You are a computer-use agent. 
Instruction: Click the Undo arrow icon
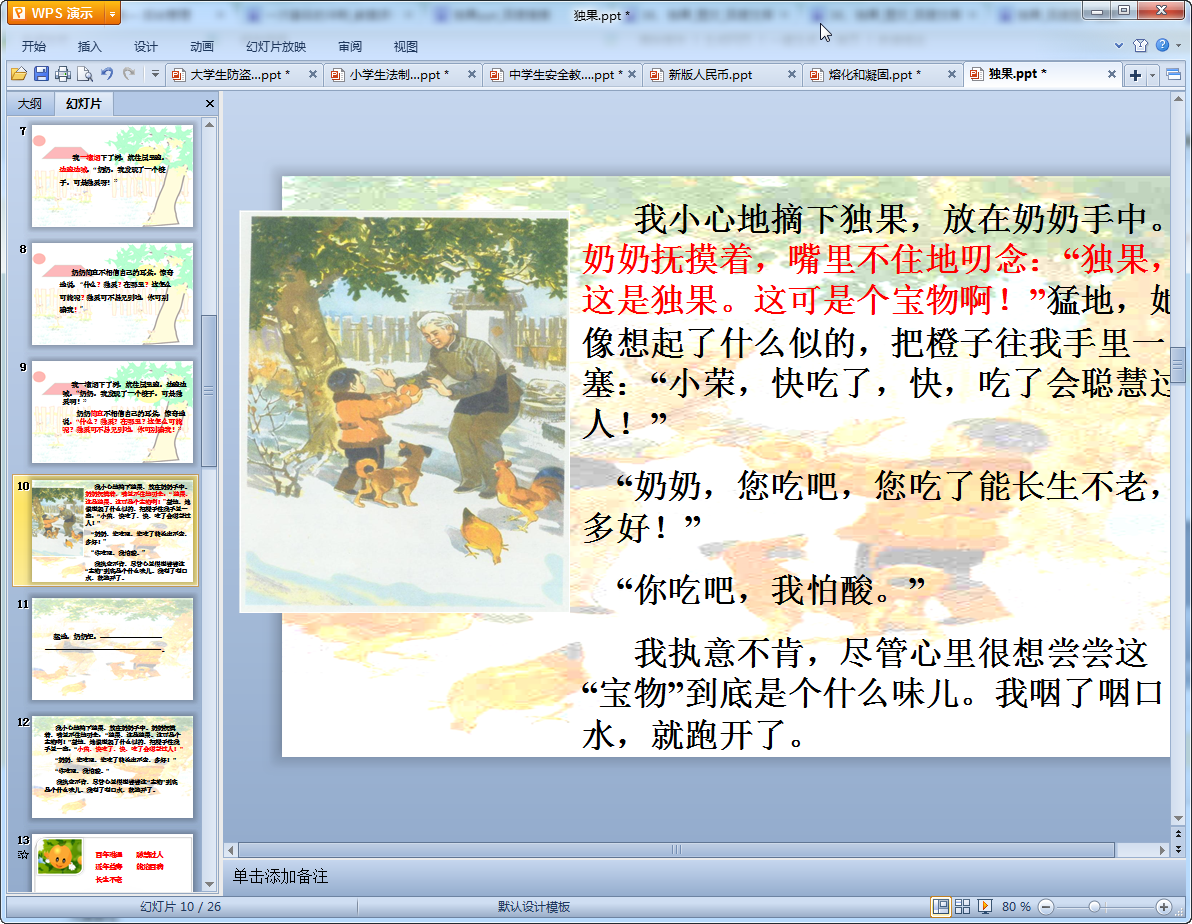pos(107,74)
